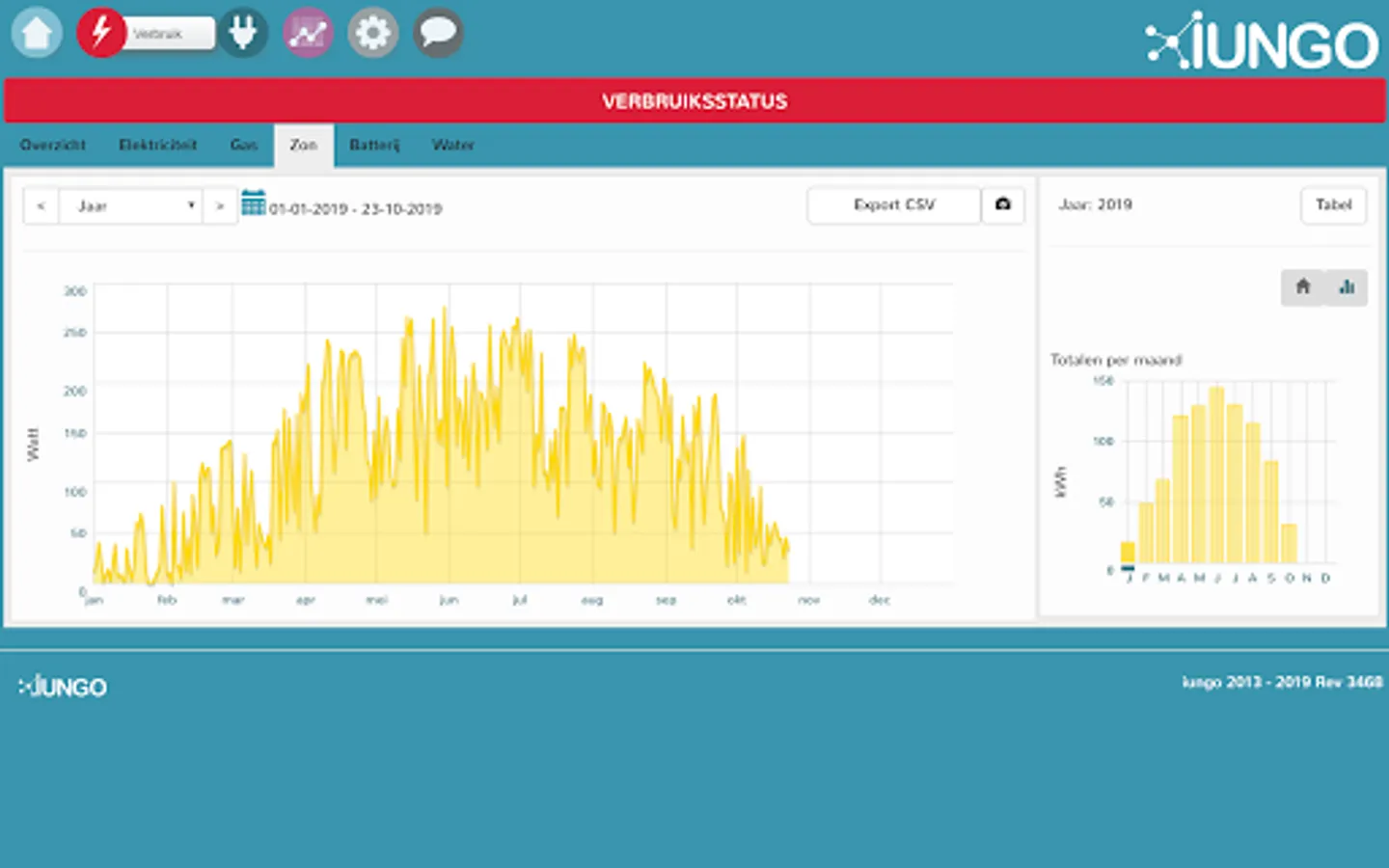1389x868 pixels.
Task: Open the speech bubble messages icon
Action: 438,33
